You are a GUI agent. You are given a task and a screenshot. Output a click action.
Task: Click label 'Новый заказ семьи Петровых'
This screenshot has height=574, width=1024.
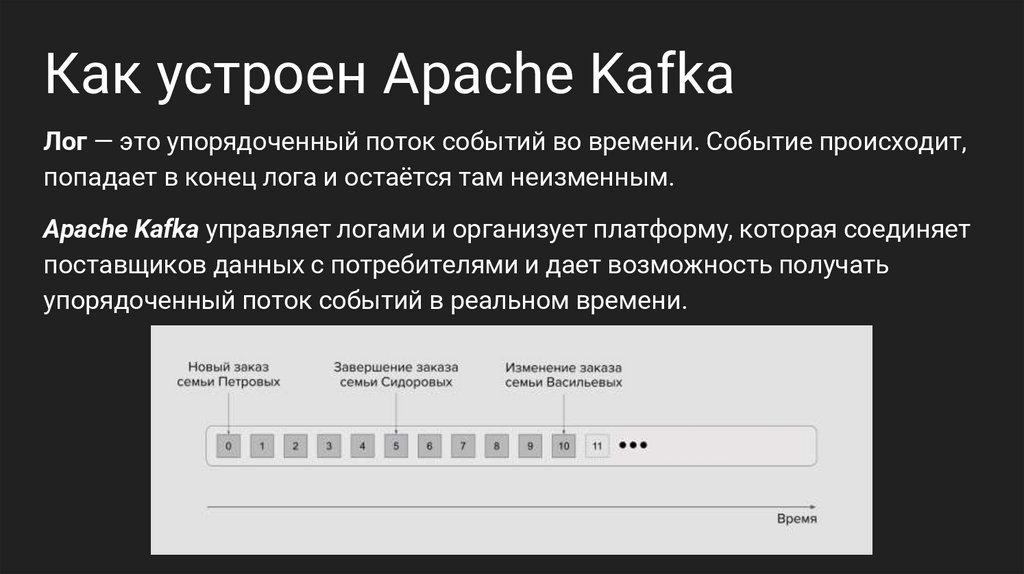tap(229, 375)
